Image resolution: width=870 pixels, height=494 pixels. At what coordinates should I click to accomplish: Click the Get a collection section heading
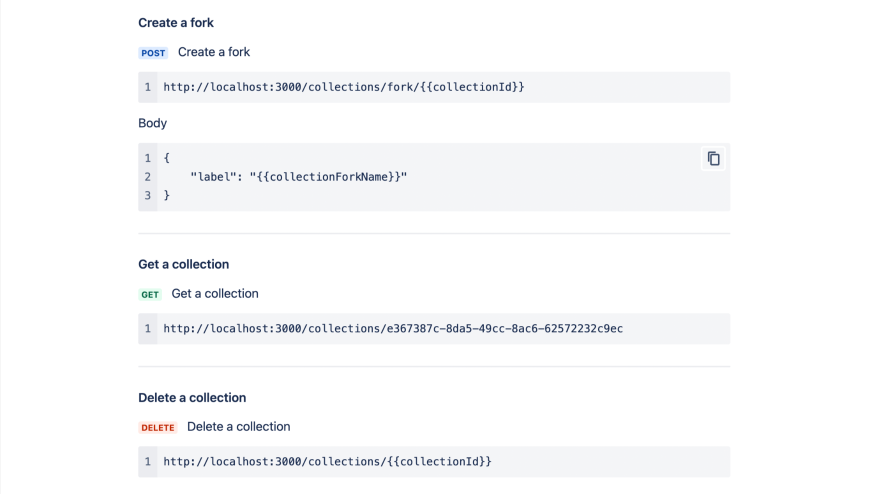coord(184,264)
